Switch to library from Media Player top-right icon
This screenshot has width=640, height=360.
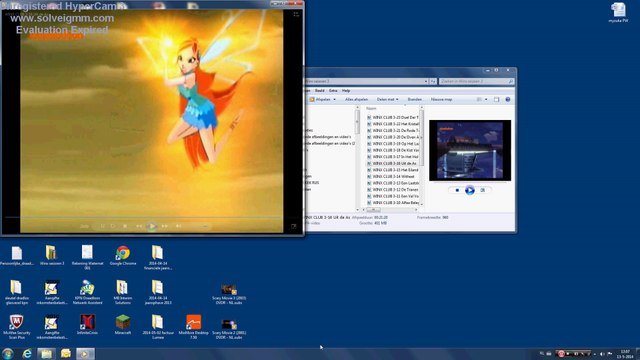[x=296, y=14]
